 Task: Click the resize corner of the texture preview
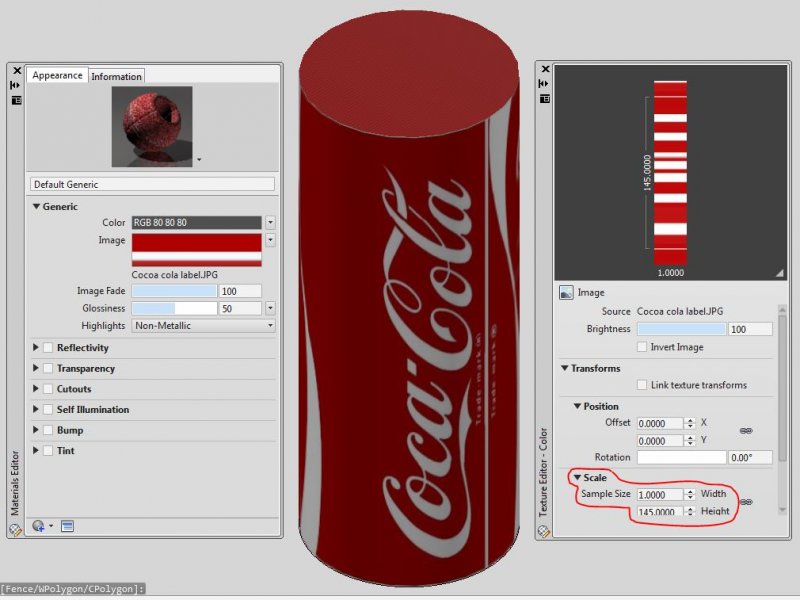pyautogui.click(x=778, y=273)
